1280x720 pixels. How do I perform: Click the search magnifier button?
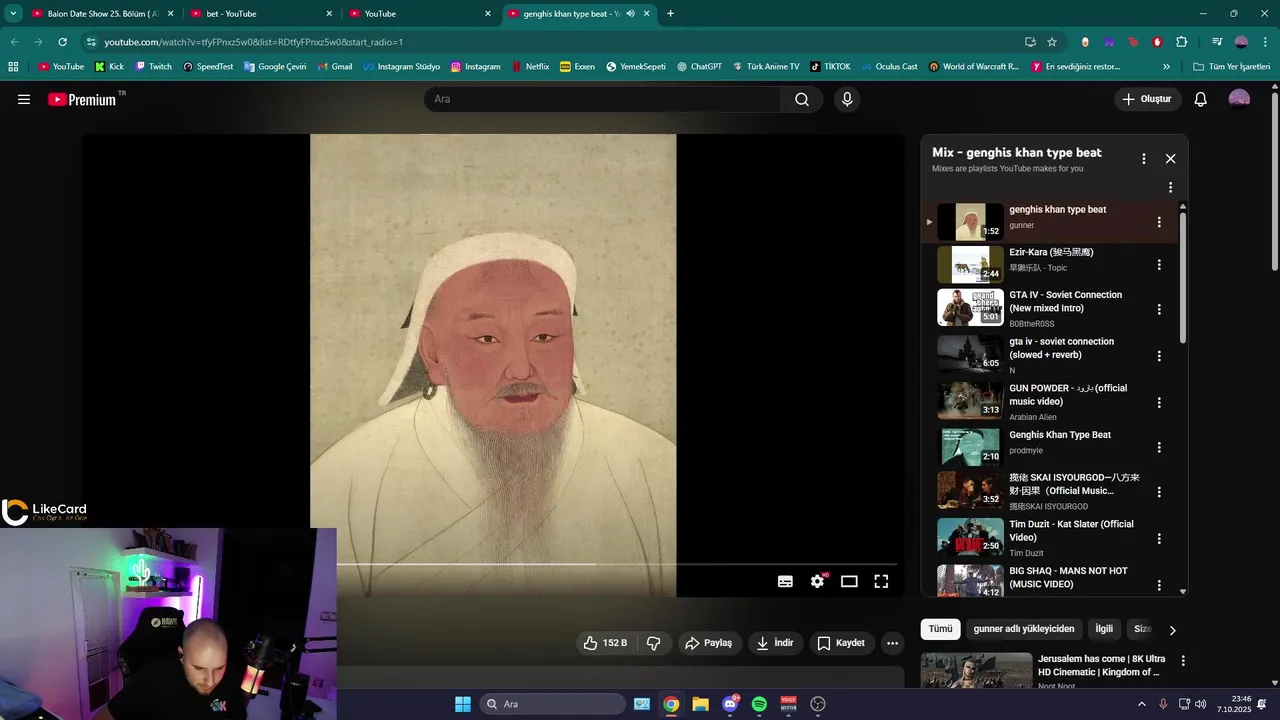click(802, 99)
